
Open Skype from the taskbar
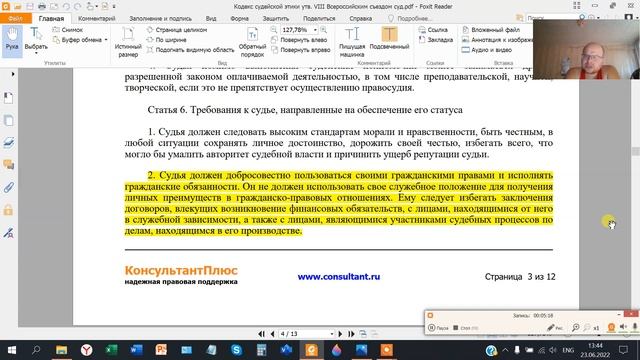pos(236,350)
